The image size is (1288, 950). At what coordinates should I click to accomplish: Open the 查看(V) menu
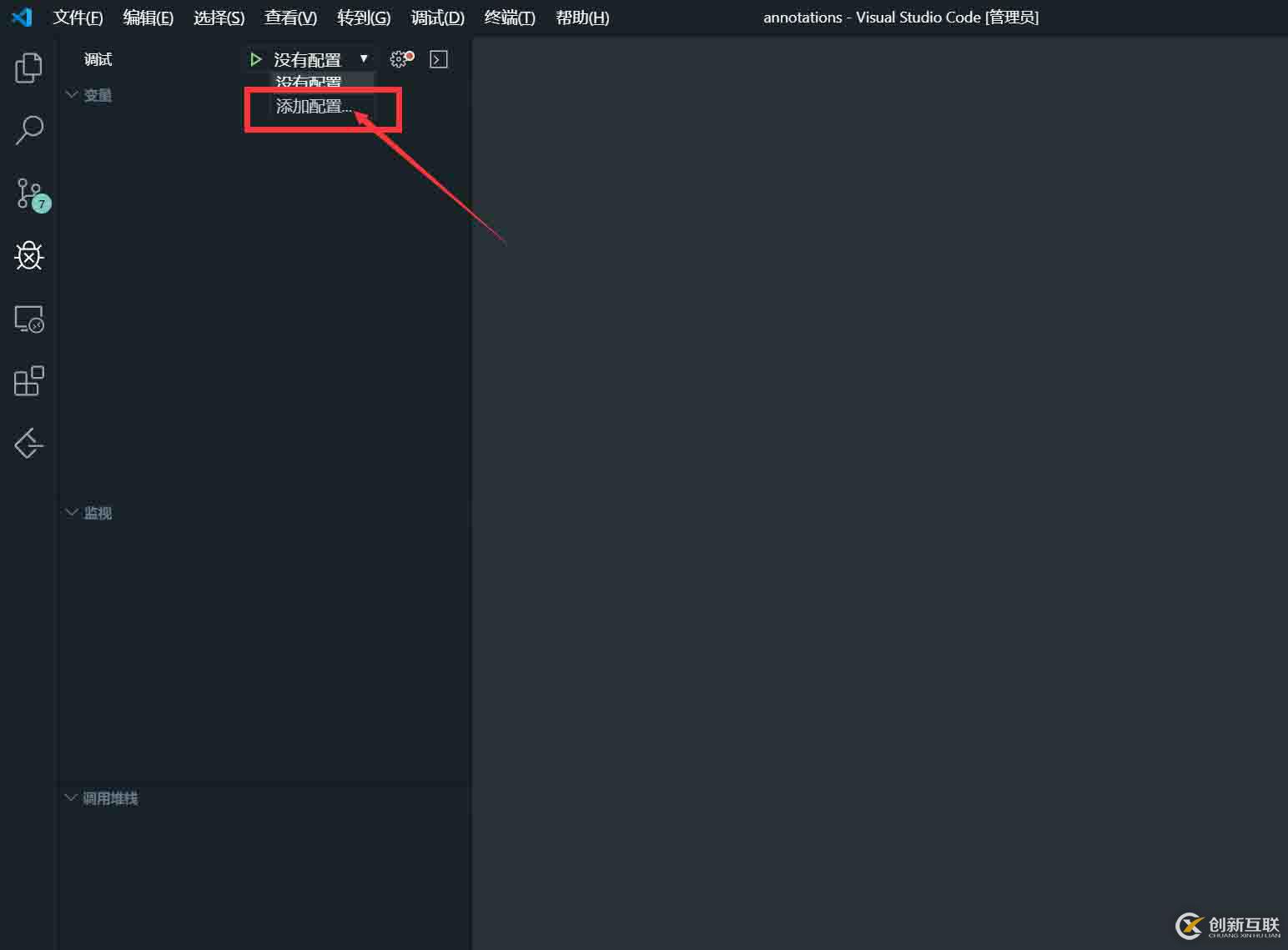291,18
